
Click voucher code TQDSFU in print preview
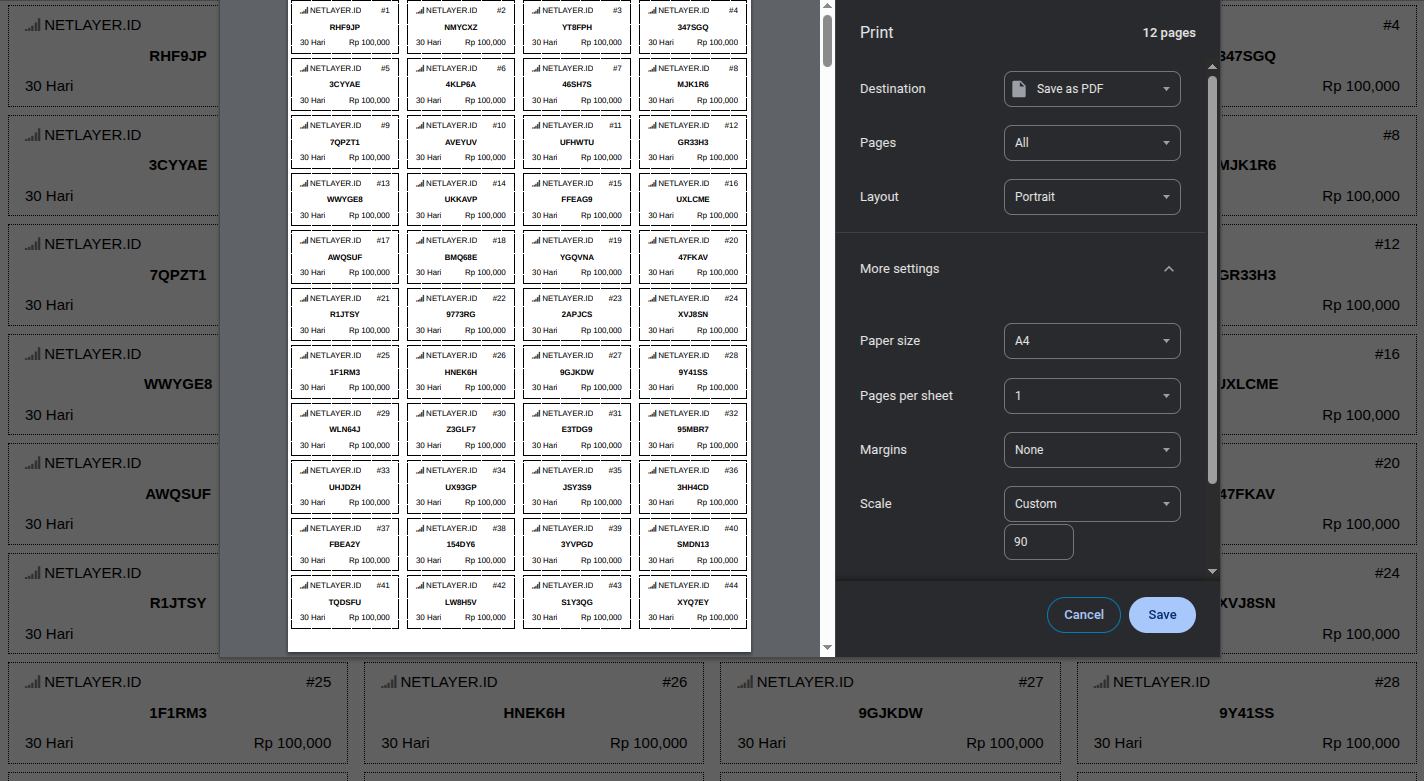(x=345, y=602)
